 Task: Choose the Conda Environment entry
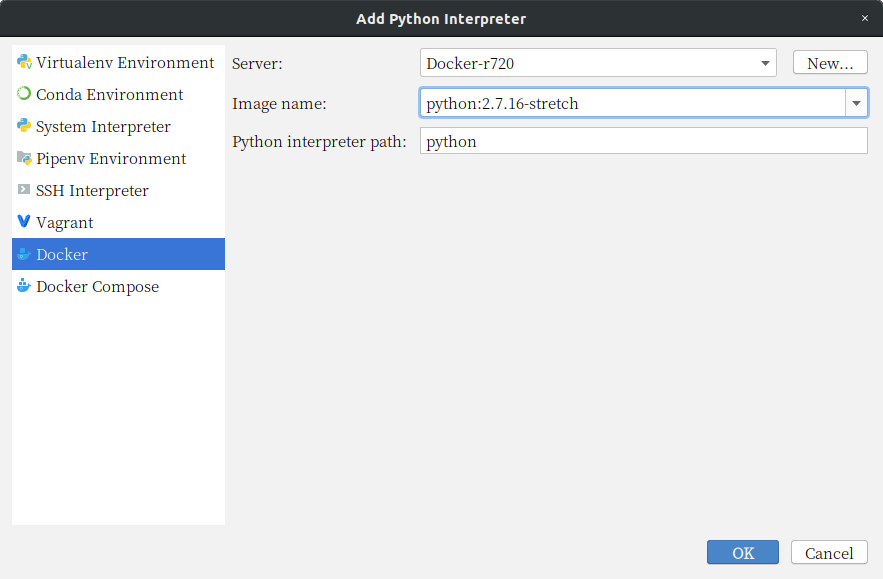[x=118, y=94]
